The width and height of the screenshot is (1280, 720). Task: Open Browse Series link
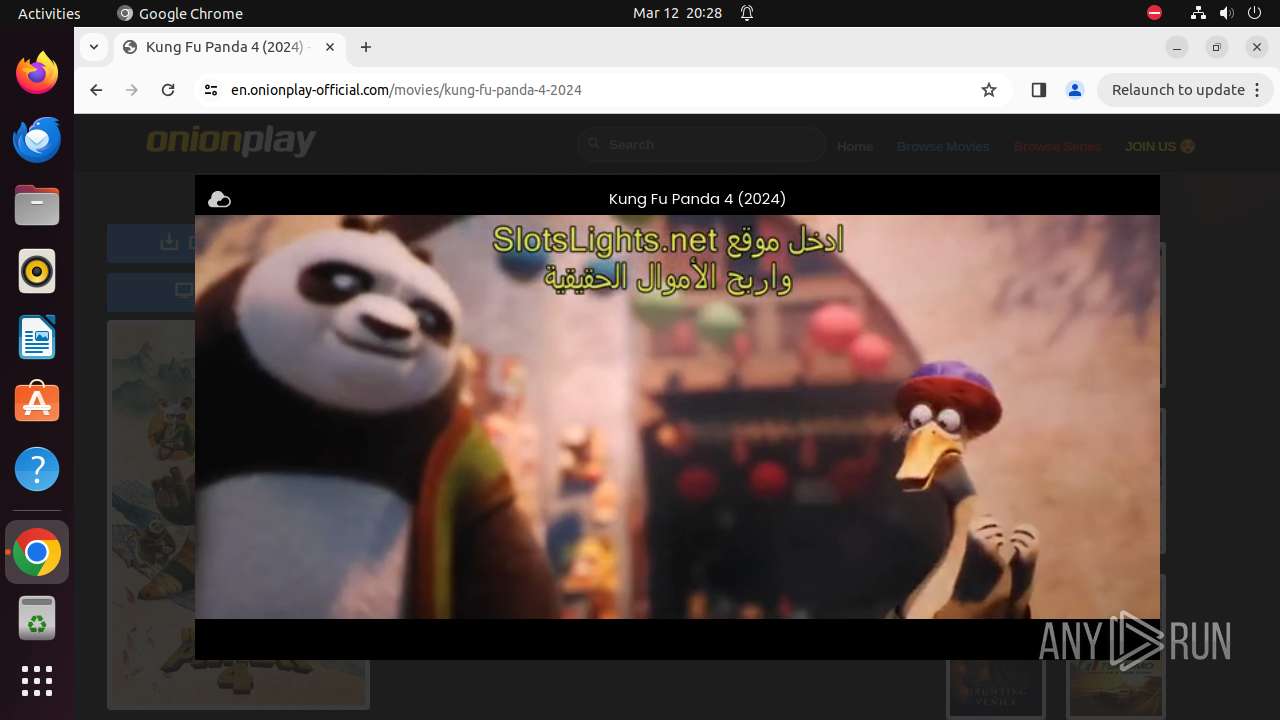coord(1057,146)
